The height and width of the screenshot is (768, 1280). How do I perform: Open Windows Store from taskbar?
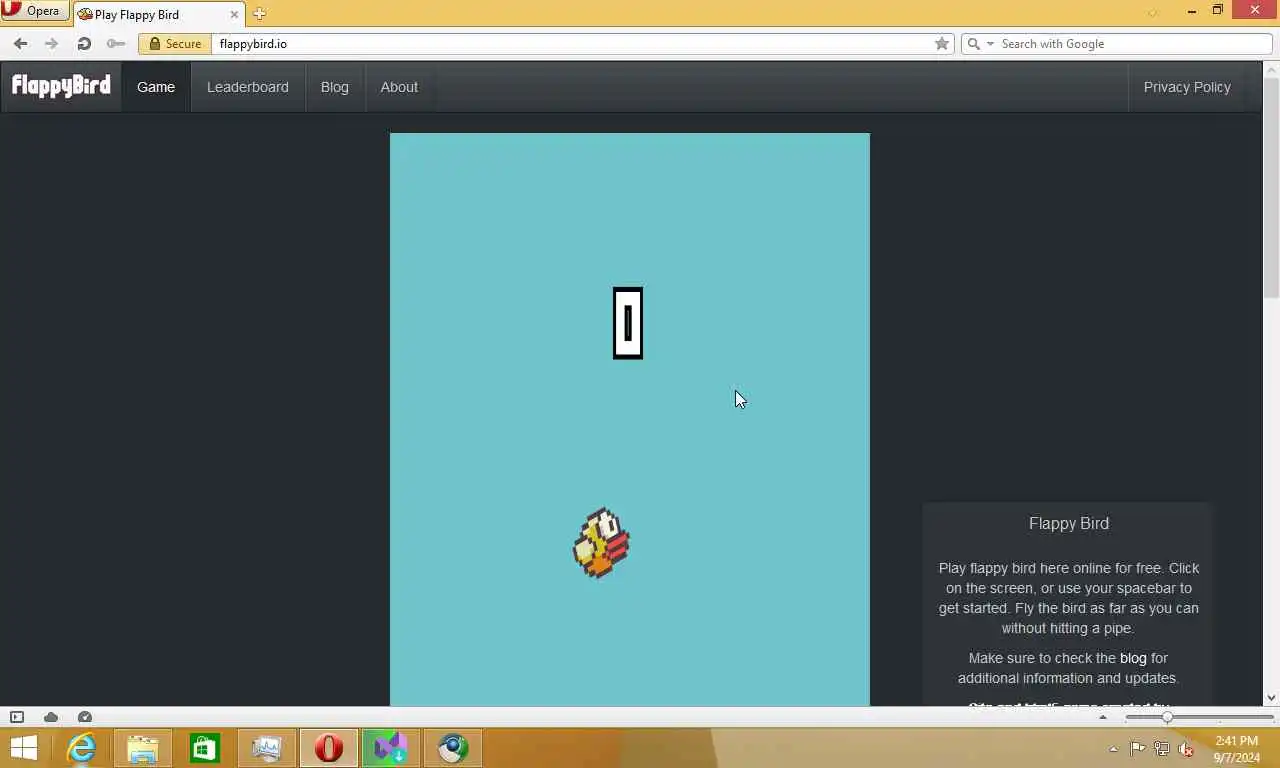coord(205,748)
